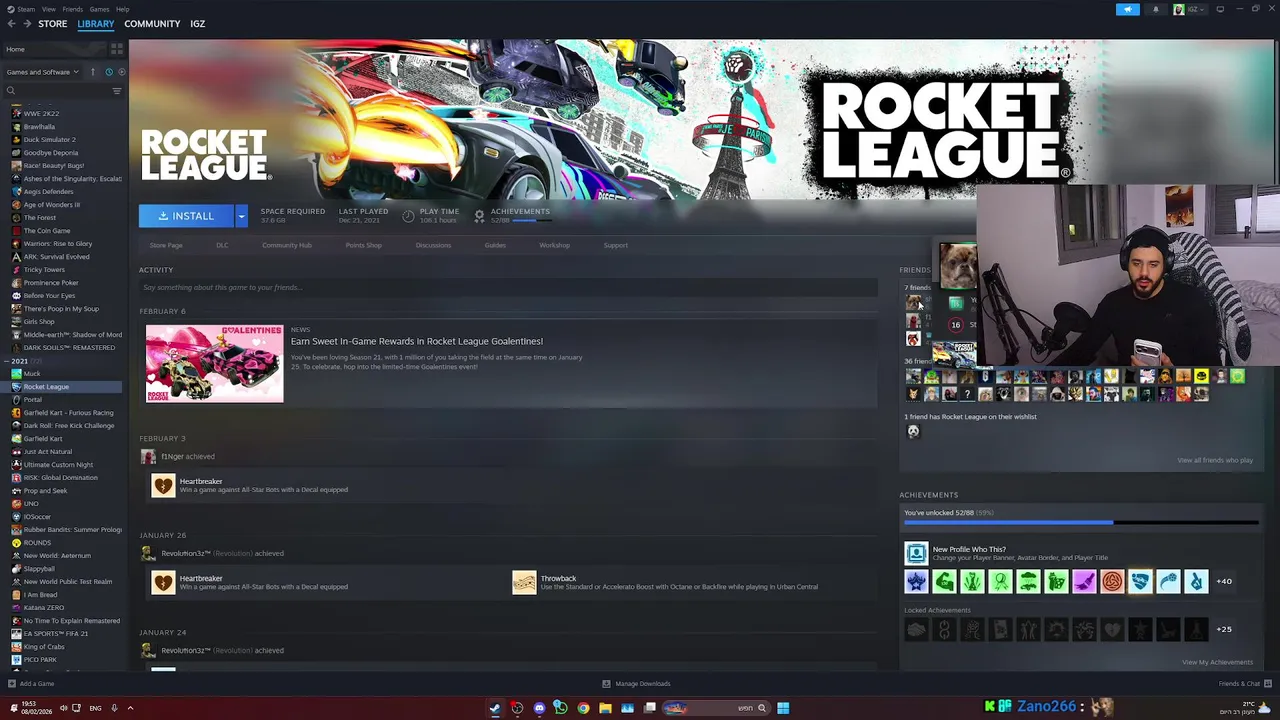Enter Big Picture mode icon
The width and height of the screenshot is (1280, 720).
[x=1220, y=9]
